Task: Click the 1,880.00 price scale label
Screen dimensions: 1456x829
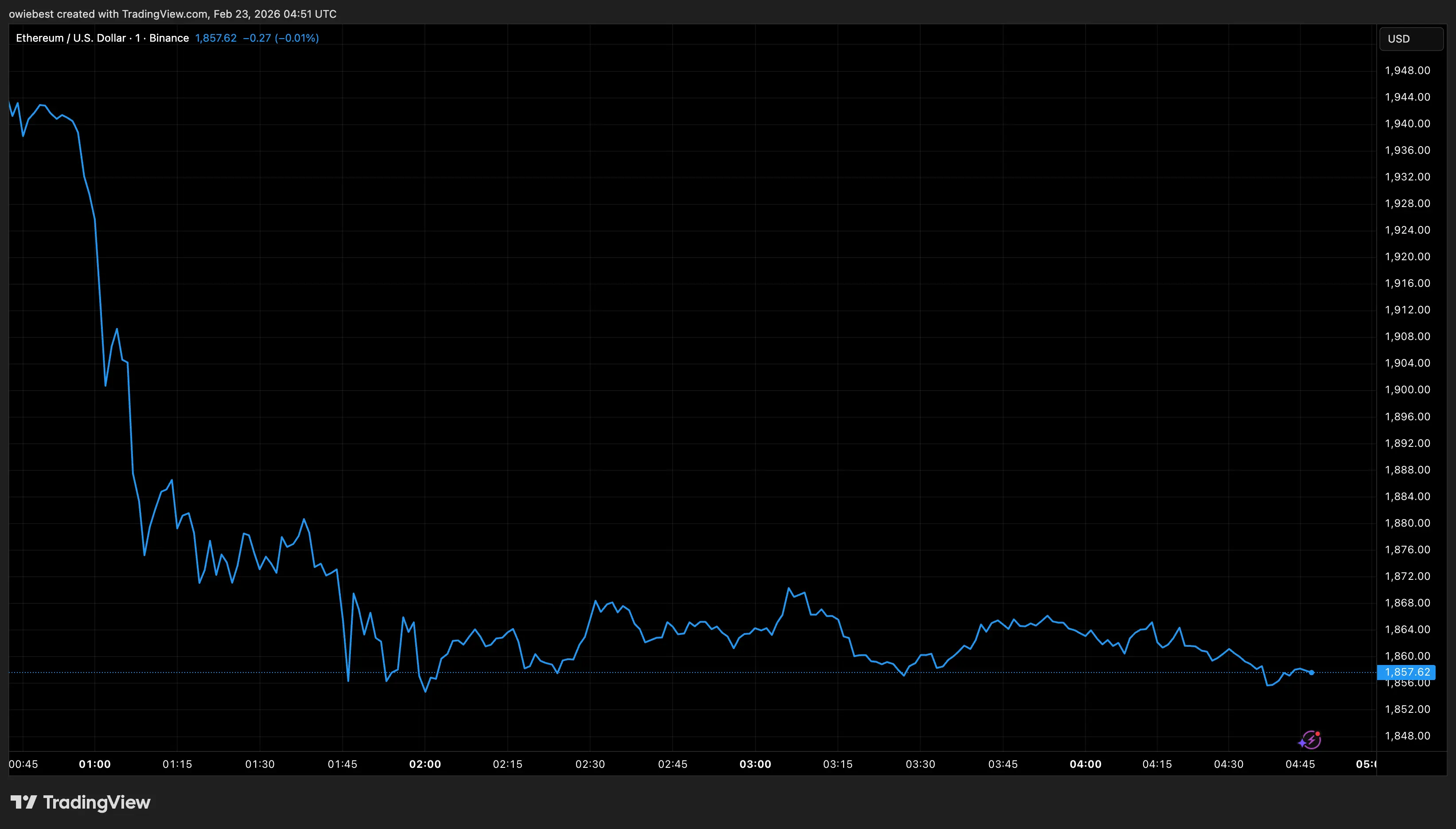Action: (1407, 523)
